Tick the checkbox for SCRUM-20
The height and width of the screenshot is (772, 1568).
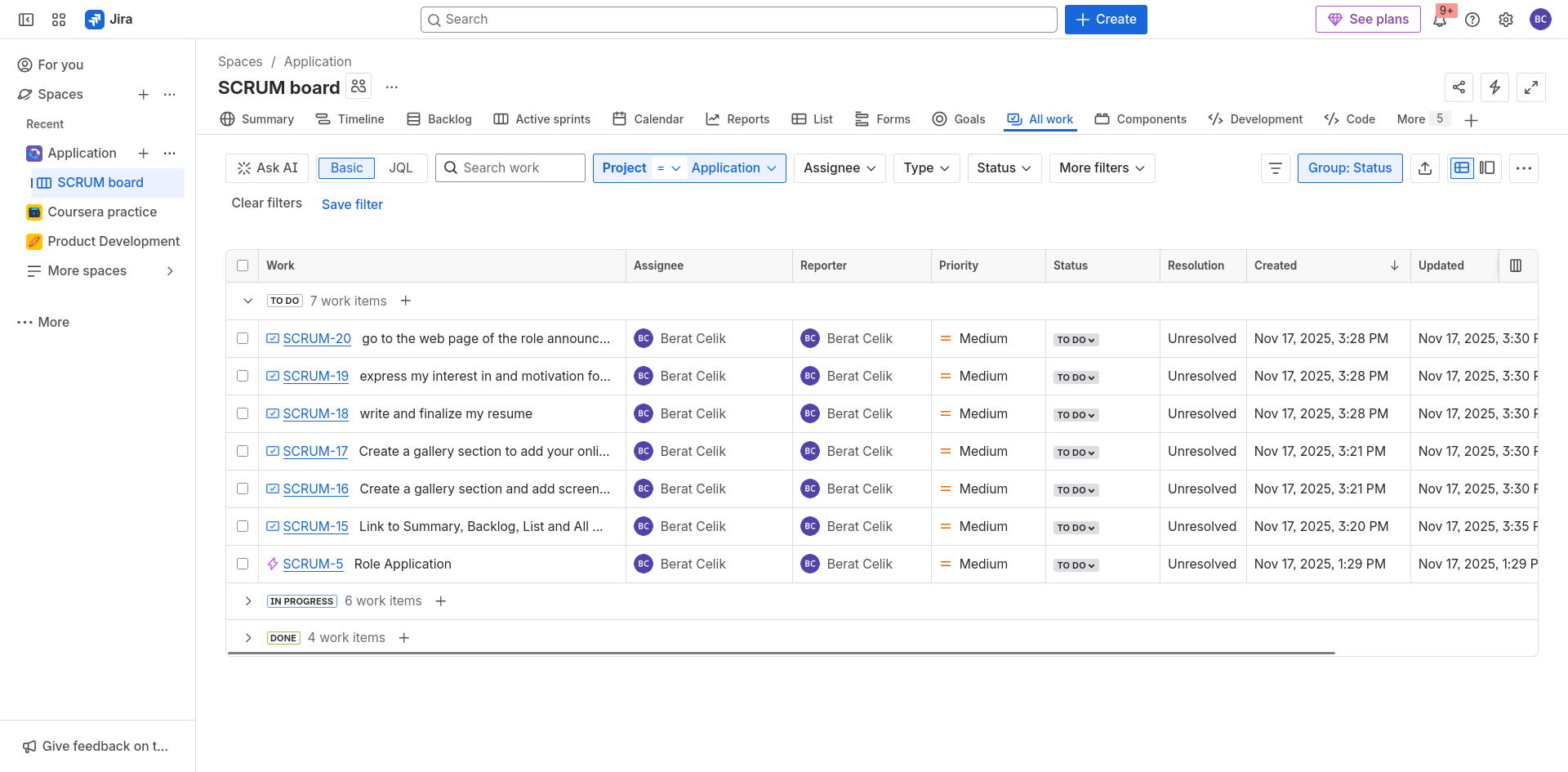[243, 338]
